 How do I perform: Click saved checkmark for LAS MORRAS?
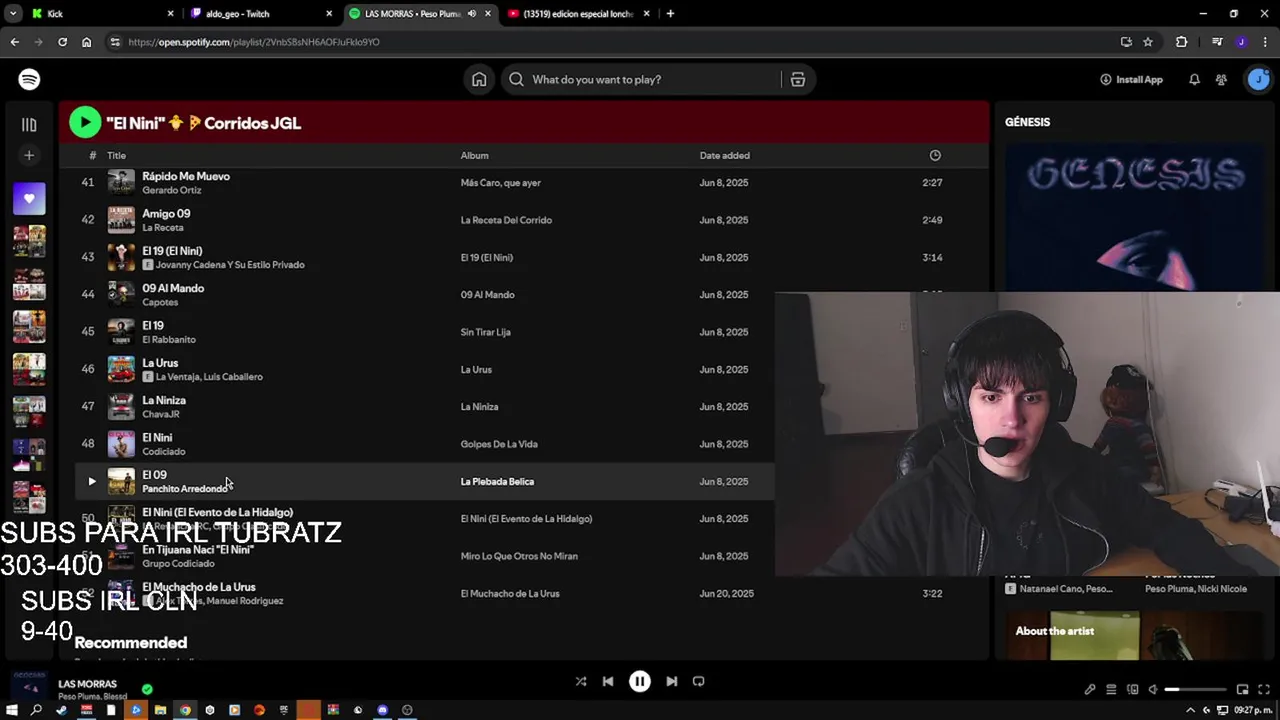tap(147, 689)
